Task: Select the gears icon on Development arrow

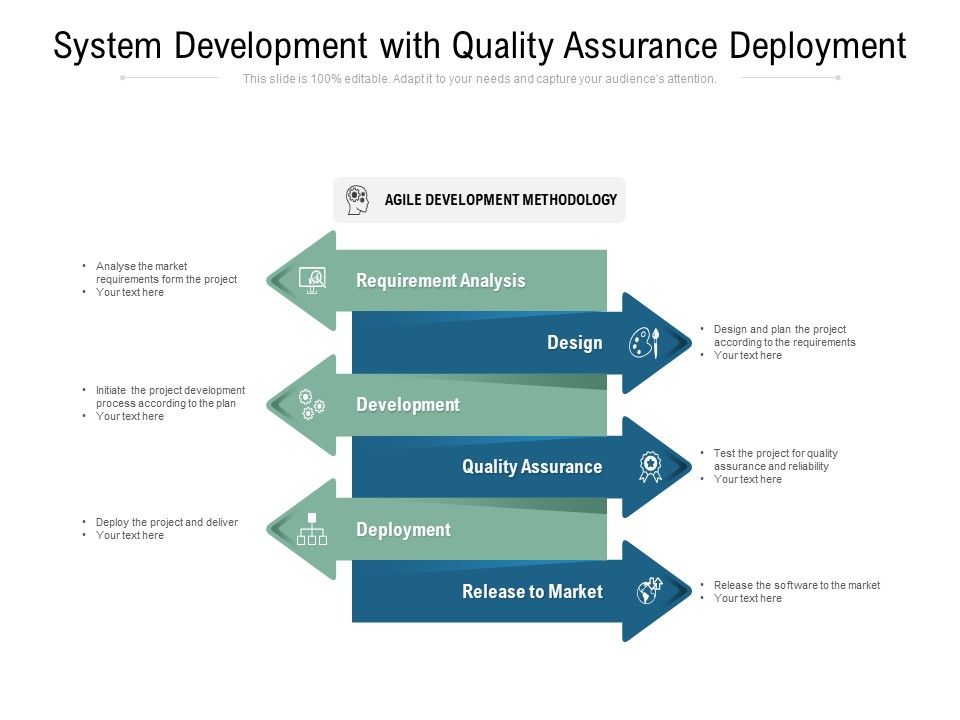Action: pos(312,405)
